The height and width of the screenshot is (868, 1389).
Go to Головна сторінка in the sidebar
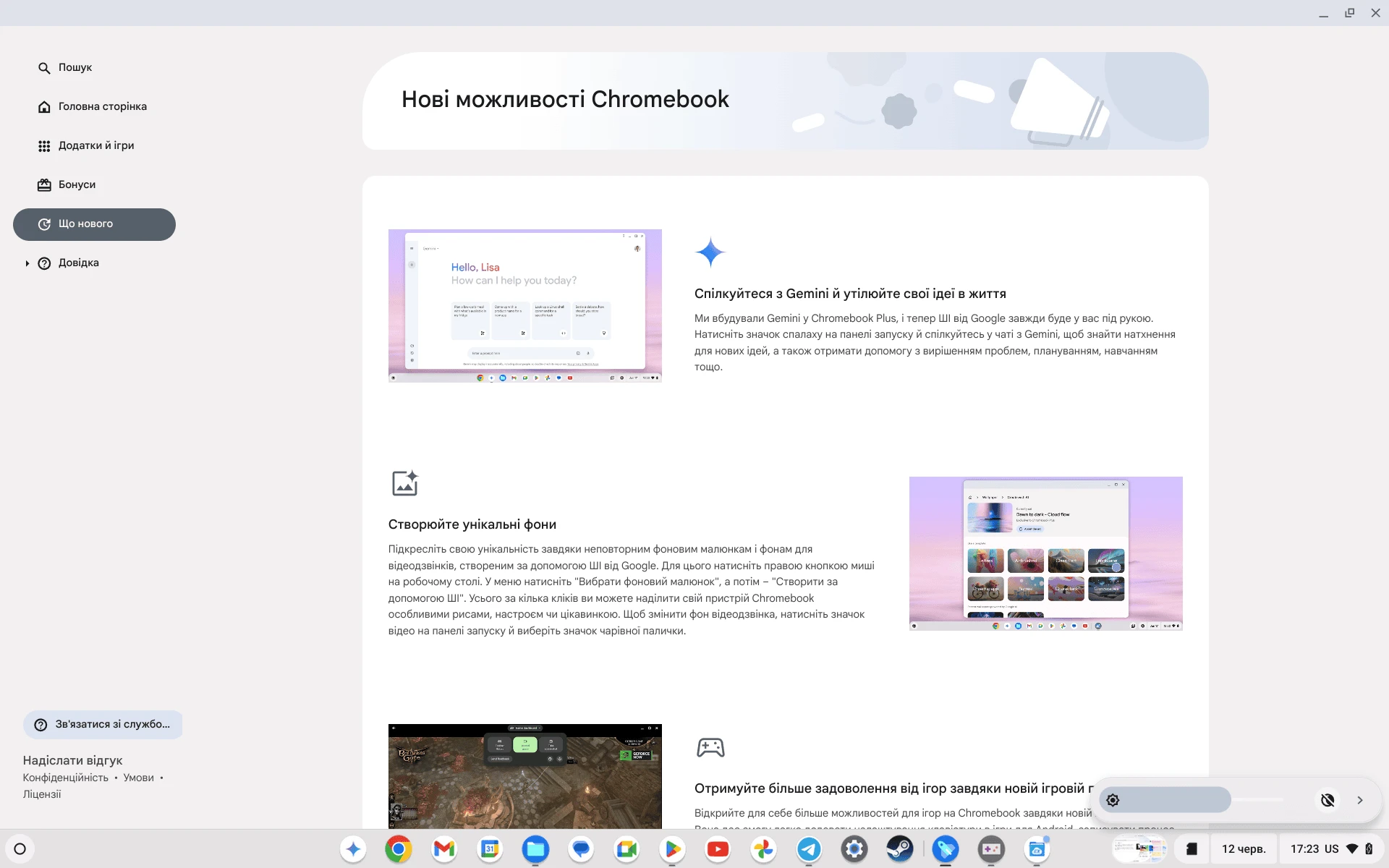tap(93, 106)
